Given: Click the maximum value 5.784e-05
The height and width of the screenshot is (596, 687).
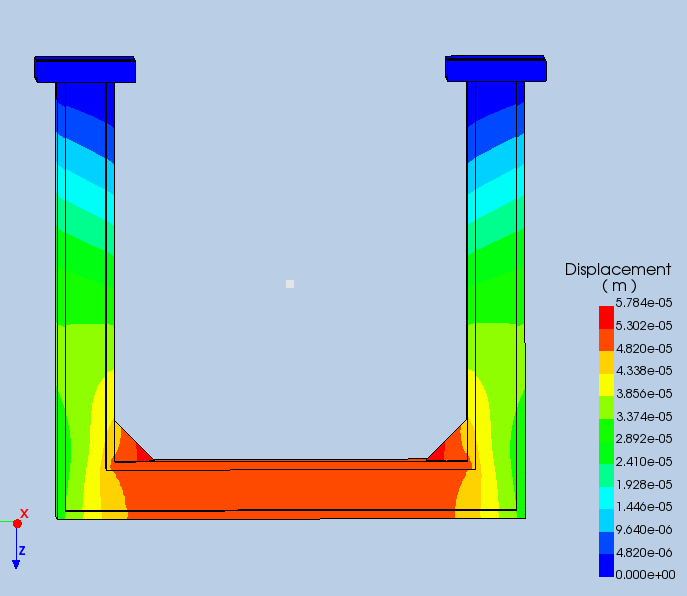Looking at the screenshot, I should pyautogui.click(x=644, y=303).
